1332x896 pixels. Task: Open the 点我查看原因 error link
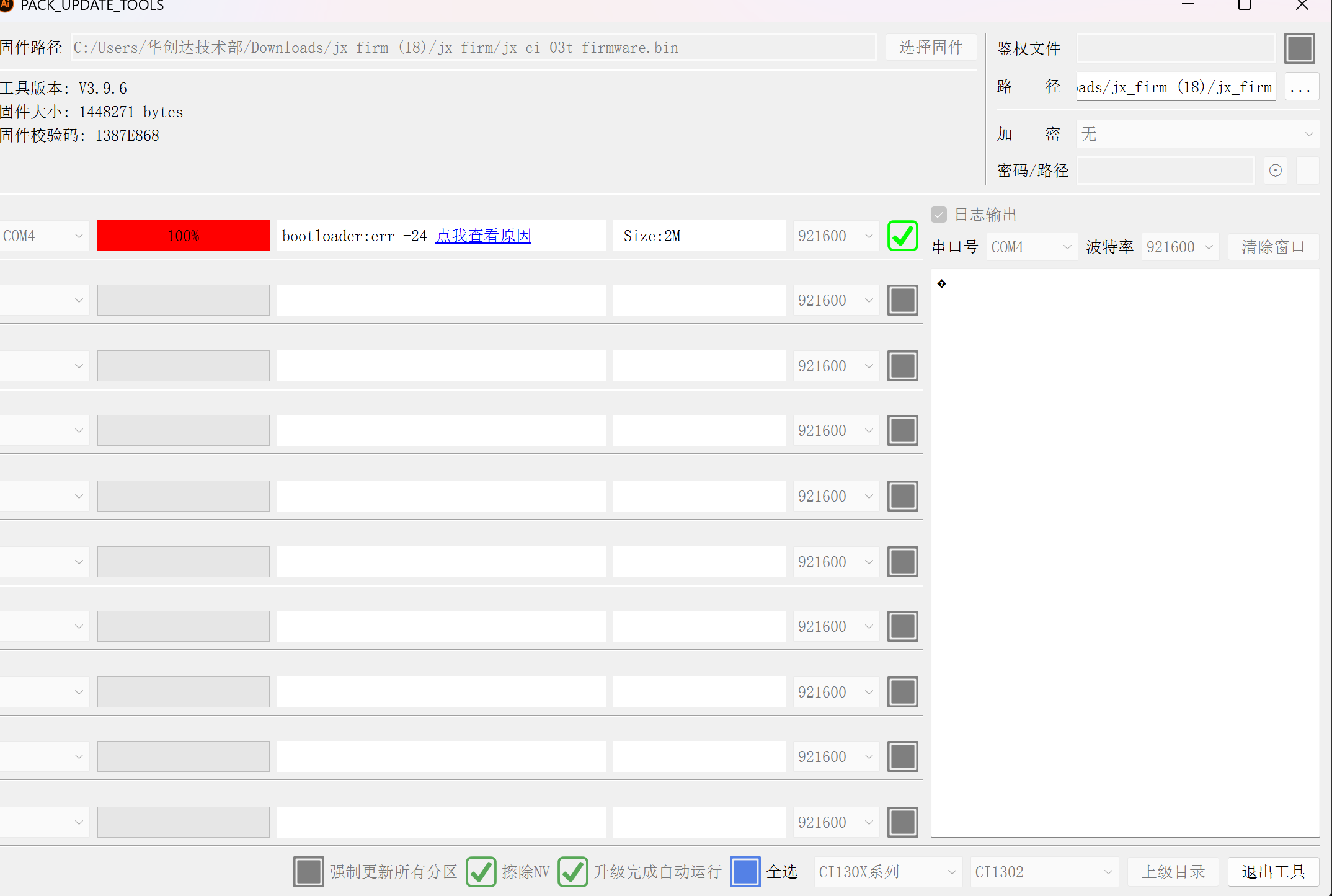click(483, 236)
